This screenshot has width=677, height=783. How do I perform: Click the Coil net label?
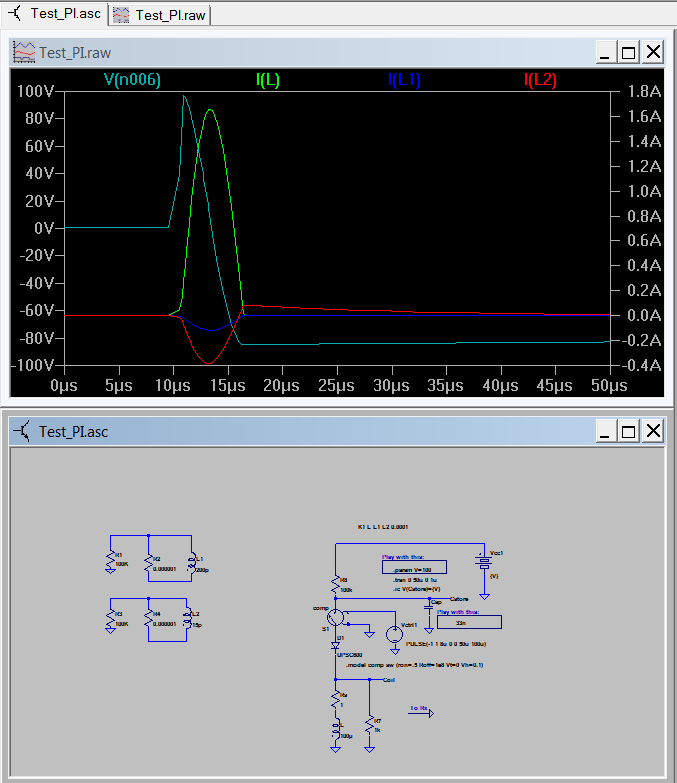[389, 680]
